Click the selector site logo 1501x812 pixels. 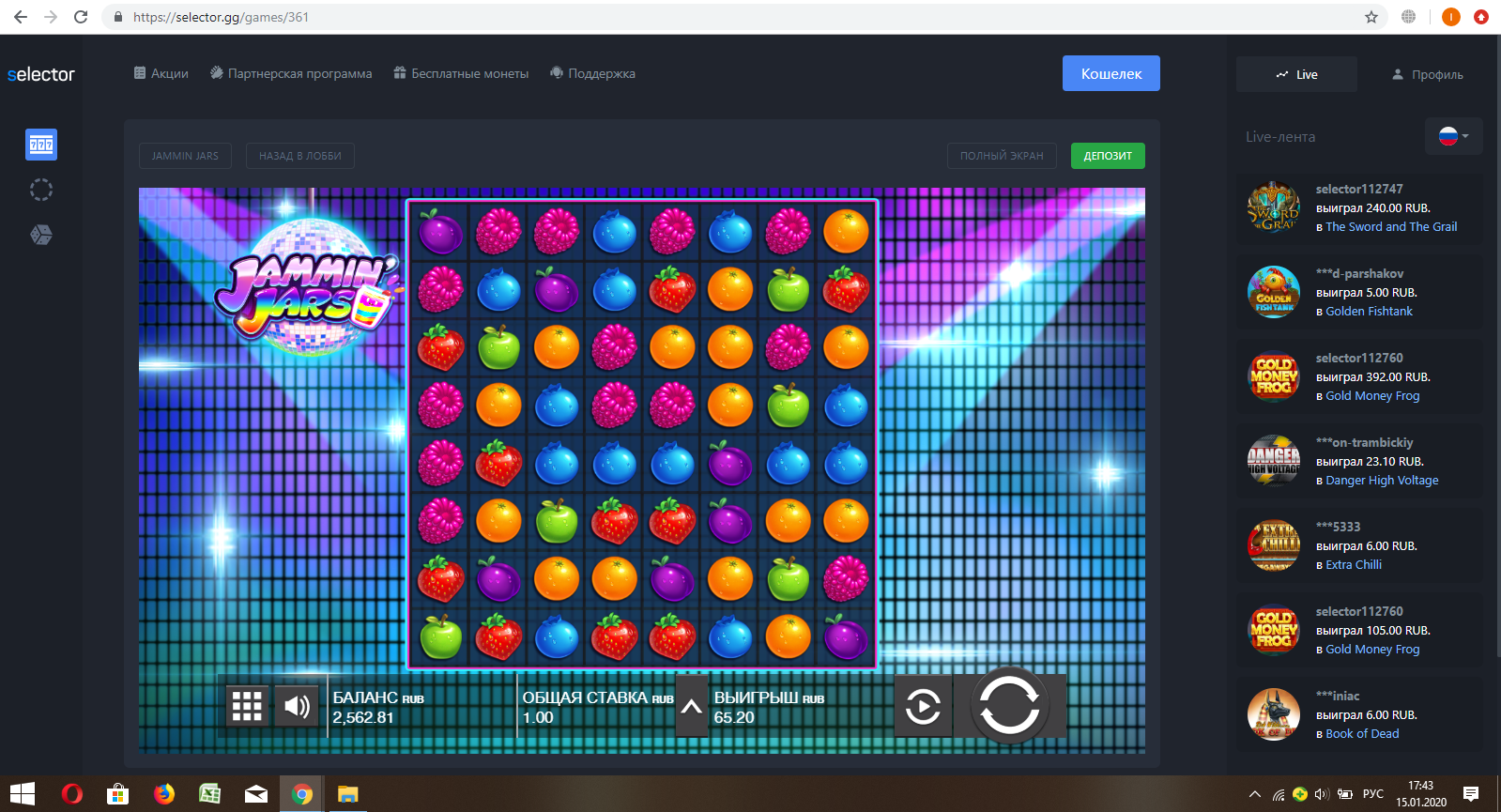coord(41,74)
